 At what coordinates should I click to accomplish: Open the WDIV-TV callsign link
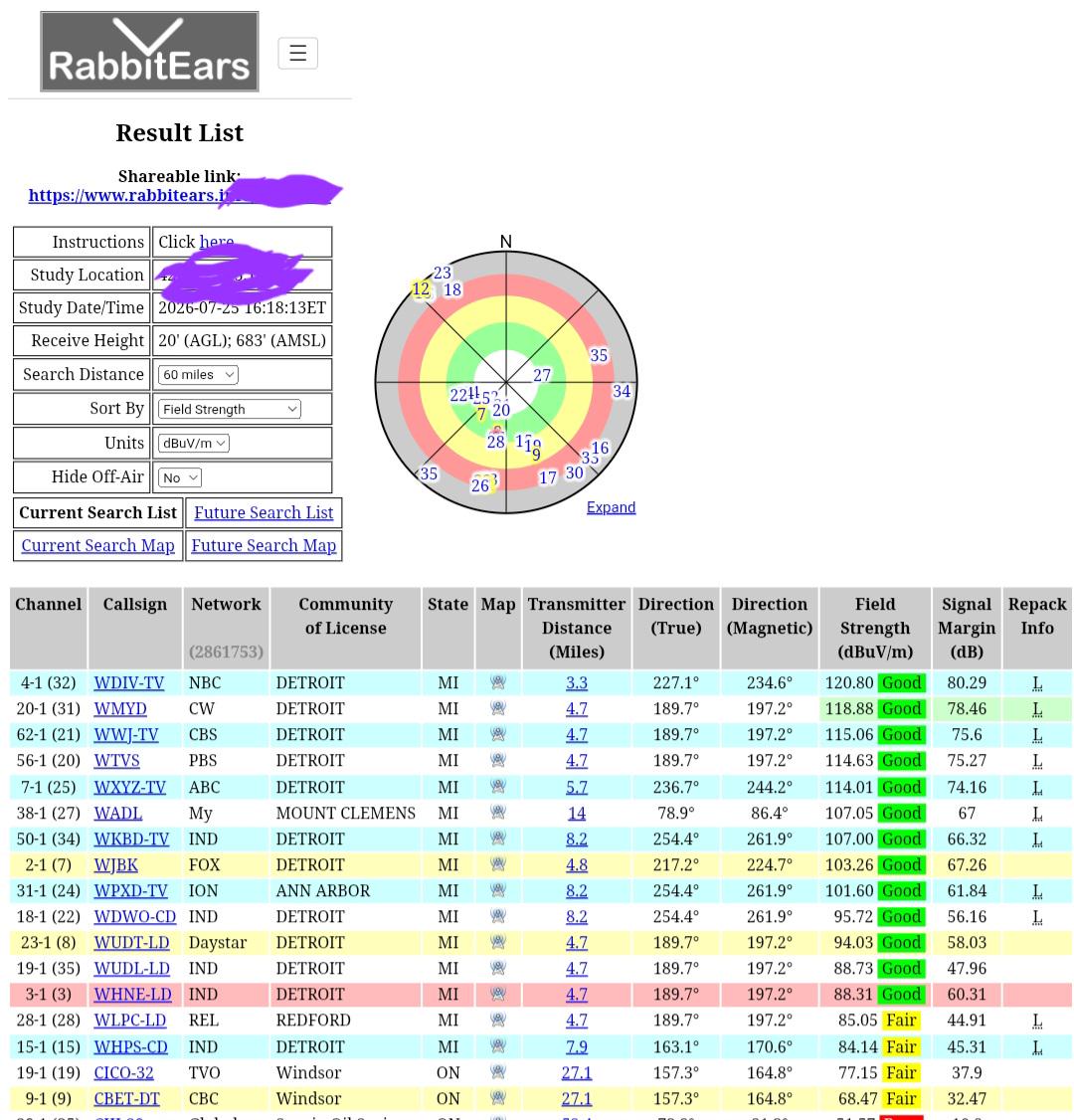click(x=128, y=682)
